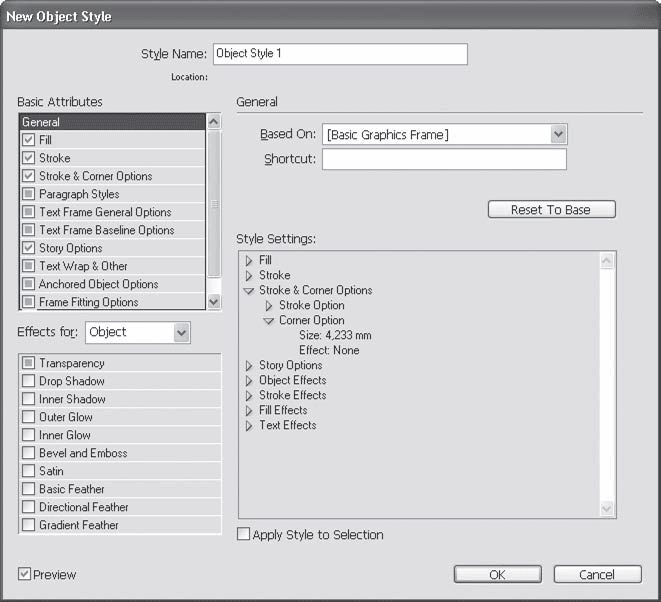
Task: Toggle the Drop Shadow effect checkbox
Action: click(x=28, y=381)
